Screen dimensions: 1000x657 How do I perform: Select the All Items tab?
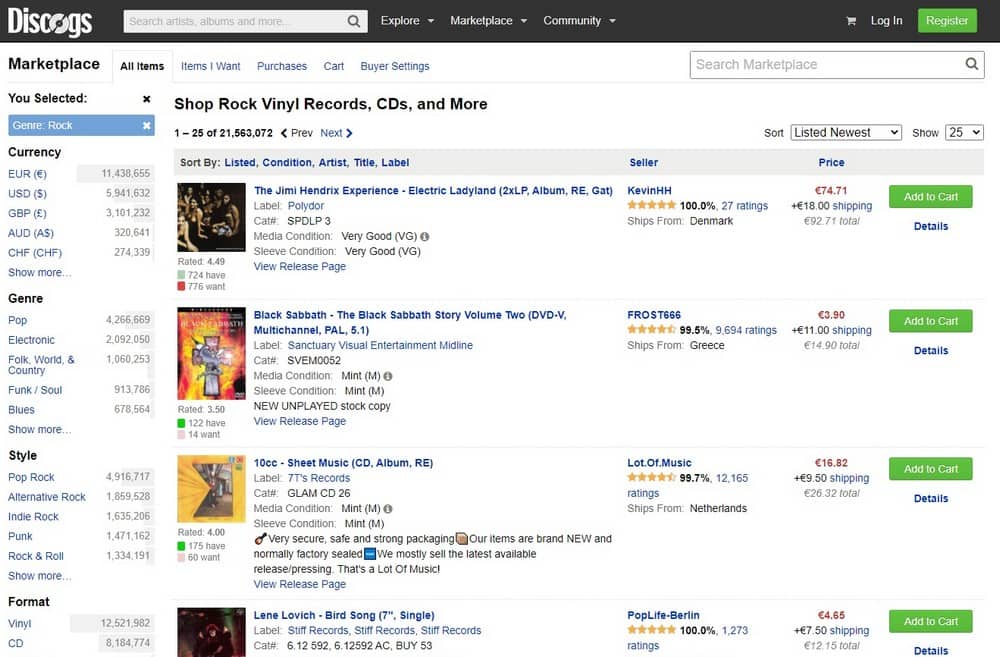coord(142,66)
